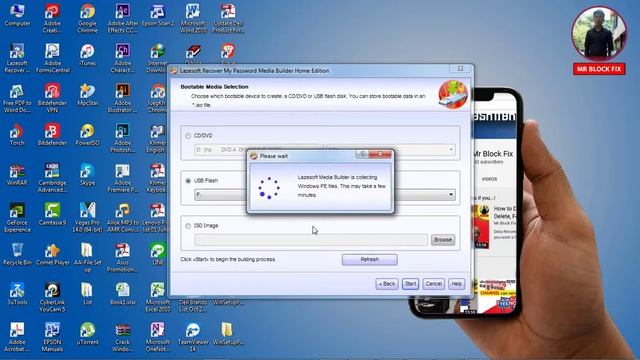
Task: Cancel the Media Builder wizard
Action: coord(433,284)
